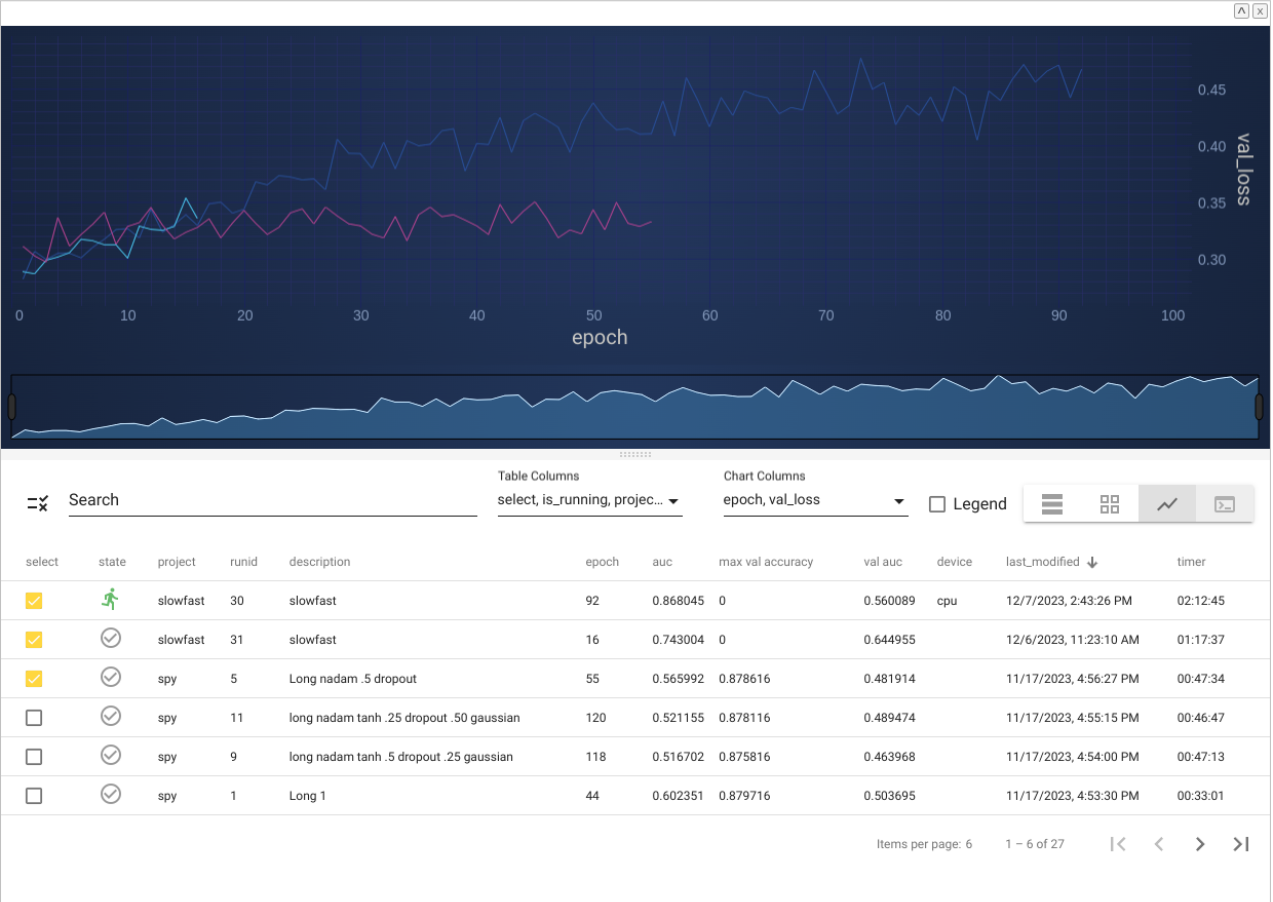Image resolution: width=1273 pixels, height=902 pixels.
Task: Switch to table list view icon
Action: click(1051, 504)
